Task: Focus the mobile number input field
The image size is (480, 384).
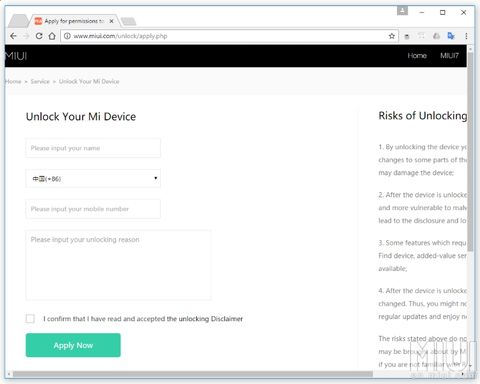Action: [x=93, y=209]
